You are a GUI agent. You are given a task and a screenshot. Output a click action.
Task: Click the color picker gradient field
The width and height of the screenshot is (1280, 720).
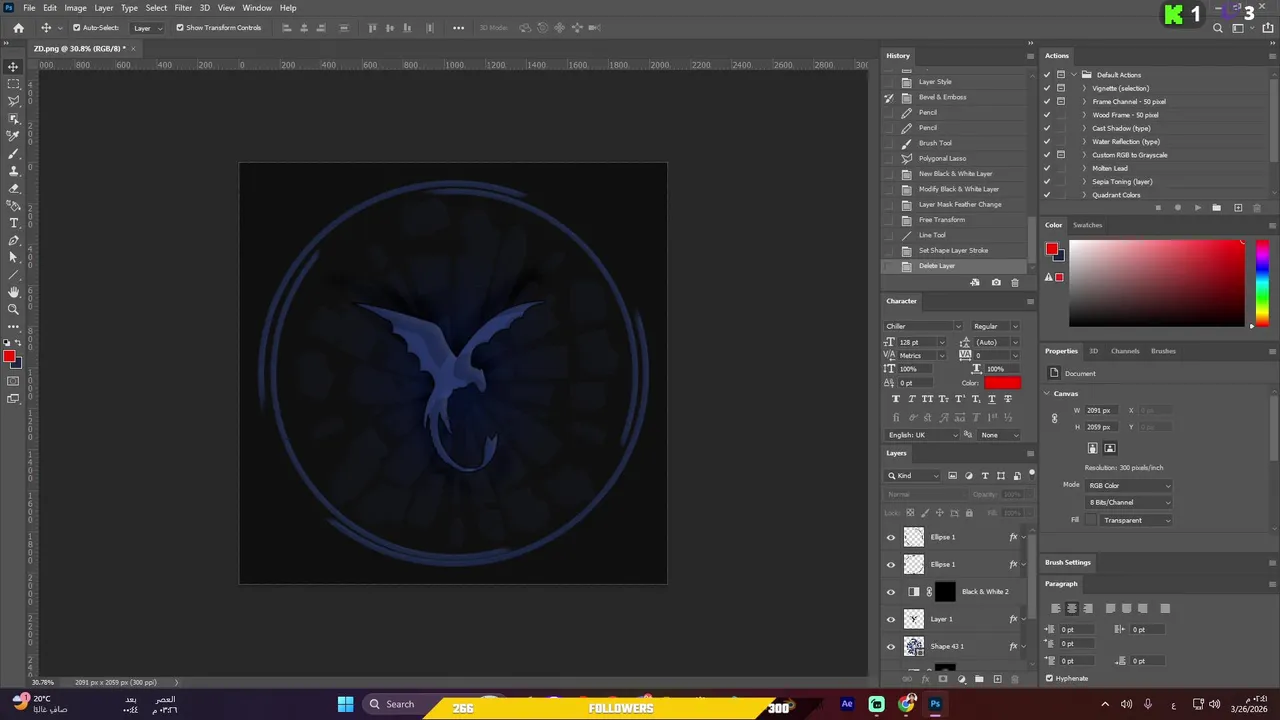pyautogui.click(x=1157, y=283)
